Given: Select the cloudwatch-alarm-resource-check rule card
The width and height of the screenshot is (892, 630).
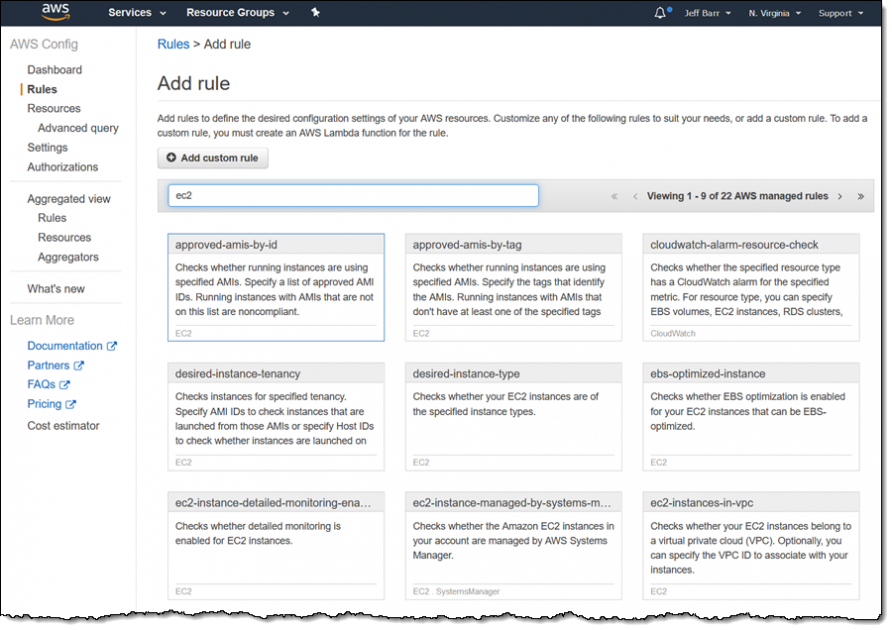Looking at the screenshot, I should pyautogui.click(x=751, y=287).
